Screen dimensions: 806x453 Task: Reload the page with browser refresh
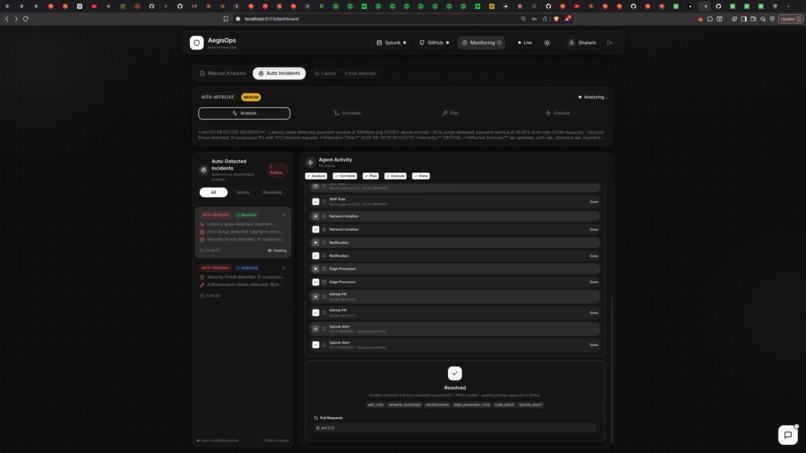[x=26, y=19]
